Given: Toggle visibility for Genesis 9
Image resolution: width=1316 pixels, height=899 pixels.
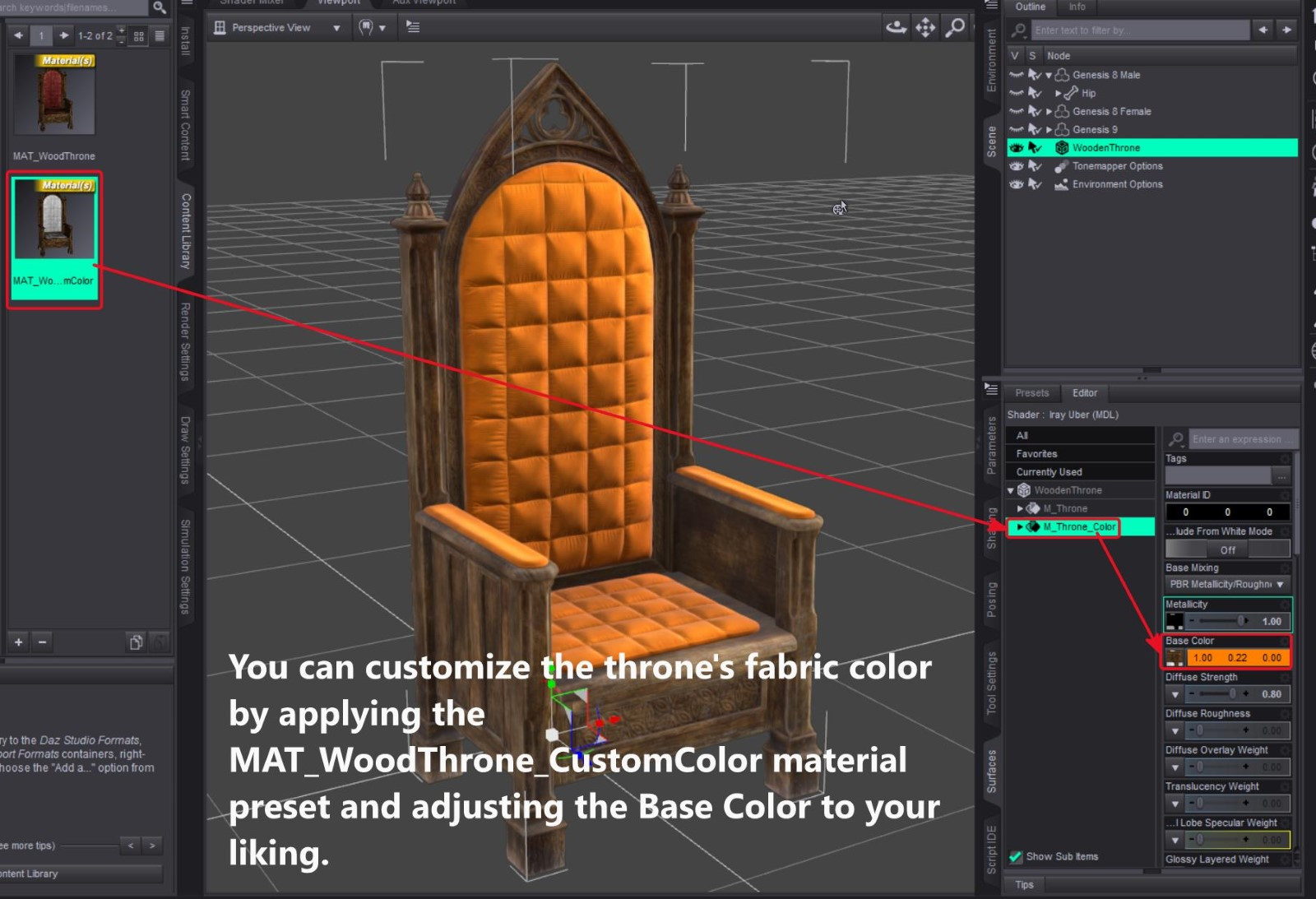Looking at the screenshot, I should [x=1017, y=129].
